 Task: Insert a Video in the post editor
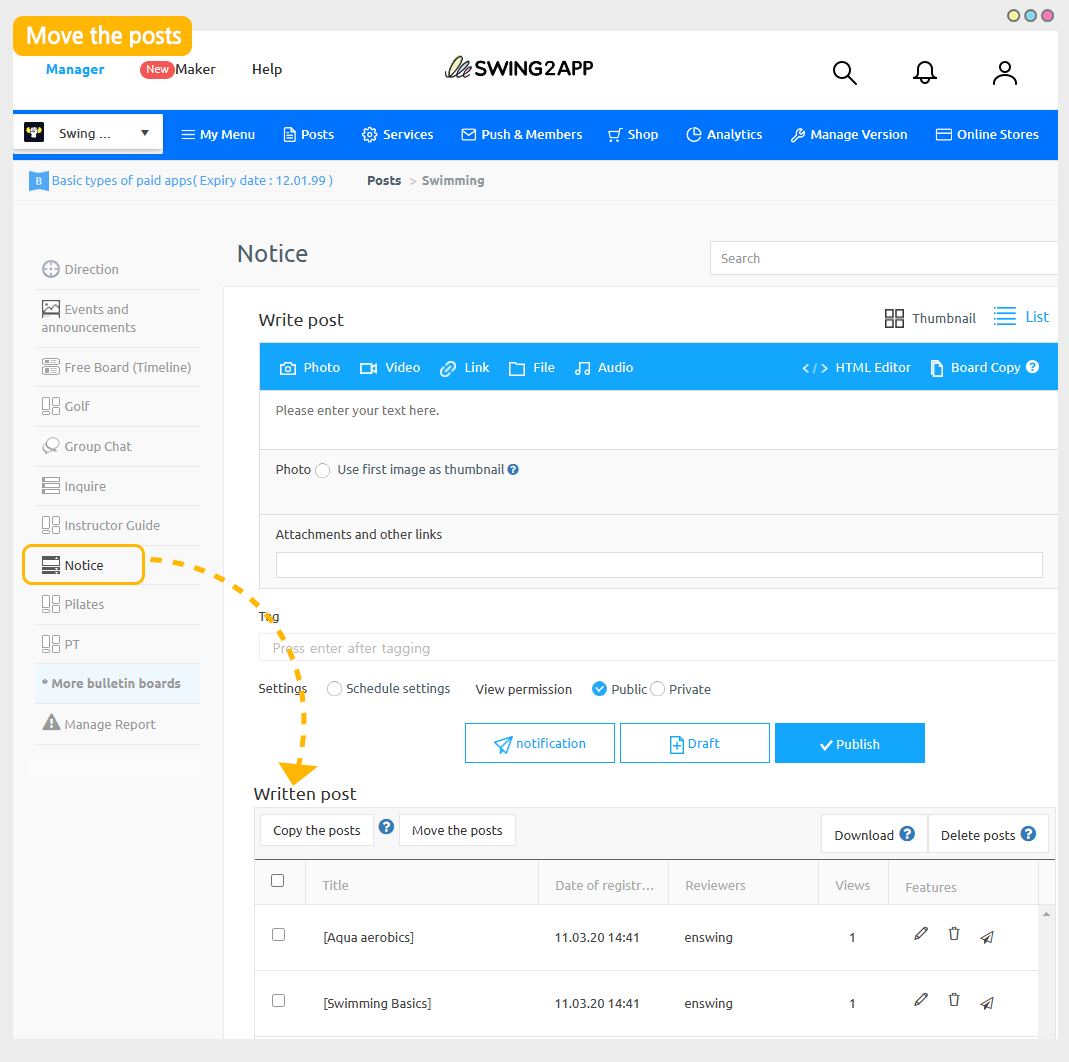tap(390, 368)
